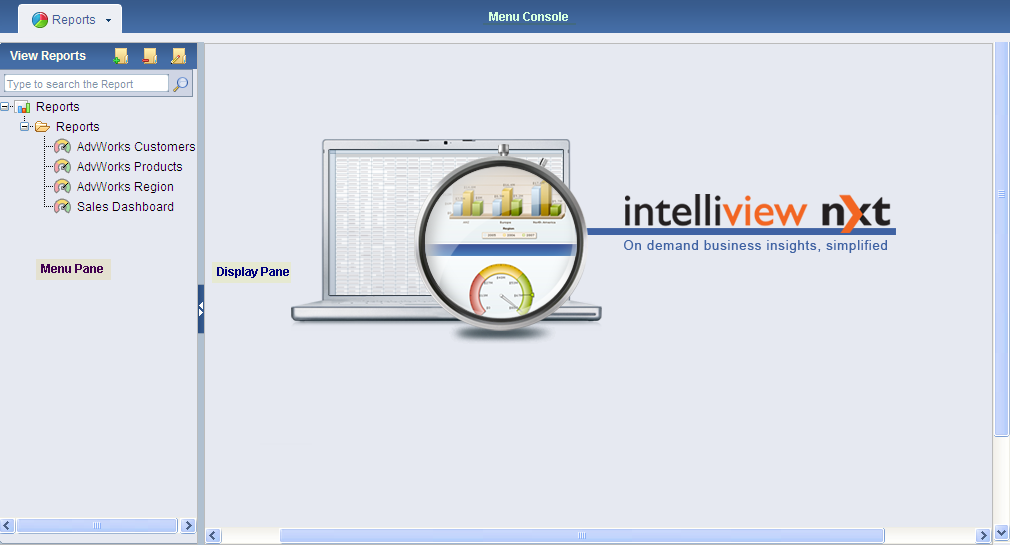The image size is (1010, 545).
Task: Click the remove folder icon in View Reports
Action: pos(150,56)
